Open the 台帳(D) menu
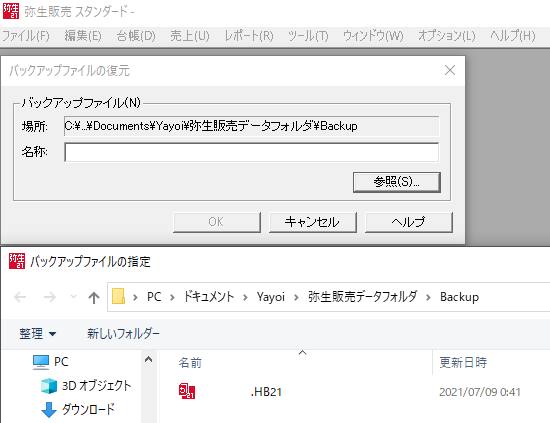 [x=136, y=36]
